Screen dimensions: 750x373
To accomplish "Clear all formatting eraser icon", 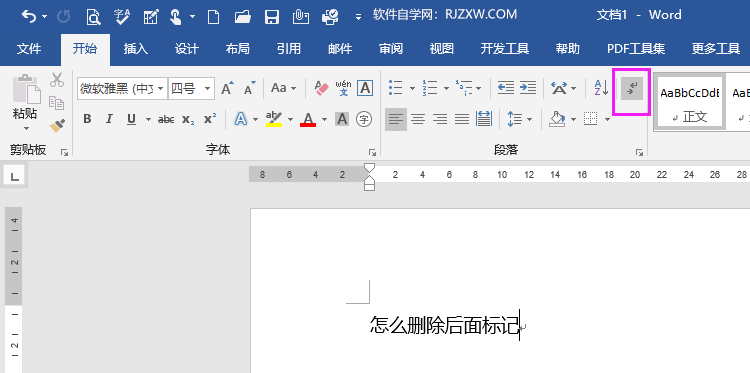I will [x=322, y=88].
